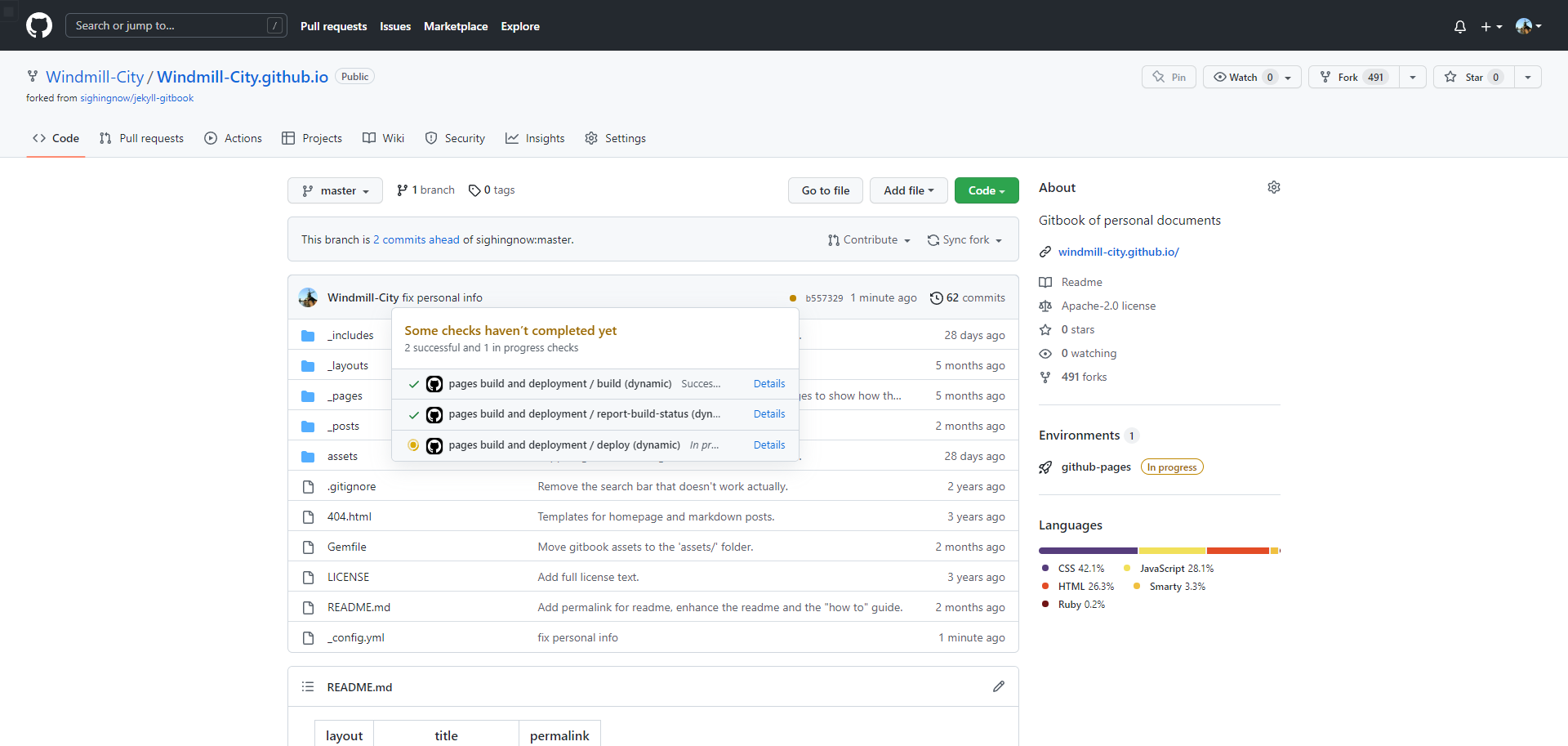Screen dimensions: 1568x746
Task: Open the Contribute dropdown
Action: pyautogui.click(x=869, y=239)
